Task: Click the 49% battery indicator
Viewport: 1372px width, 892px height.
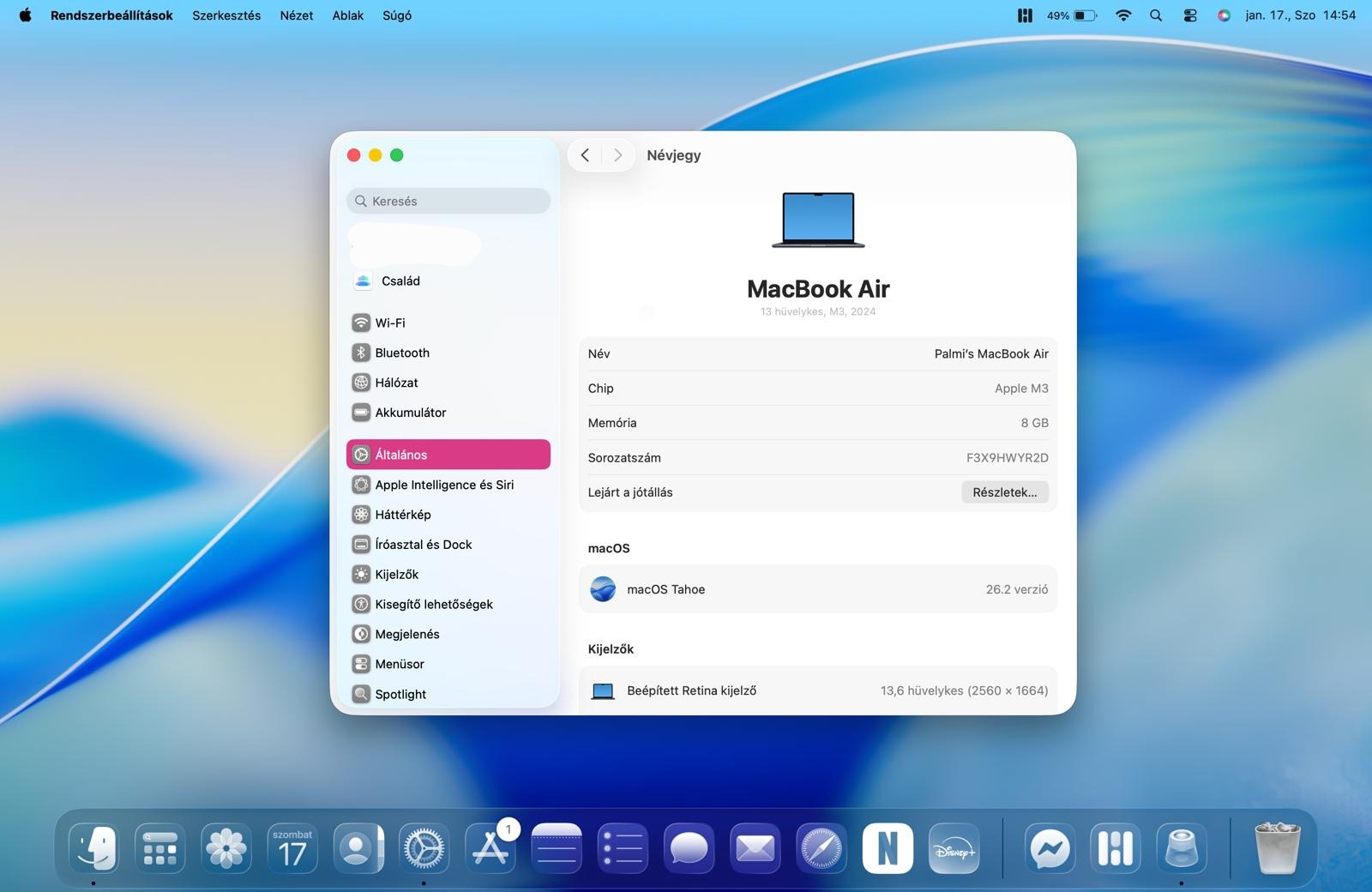Action: coord(1072,15)
